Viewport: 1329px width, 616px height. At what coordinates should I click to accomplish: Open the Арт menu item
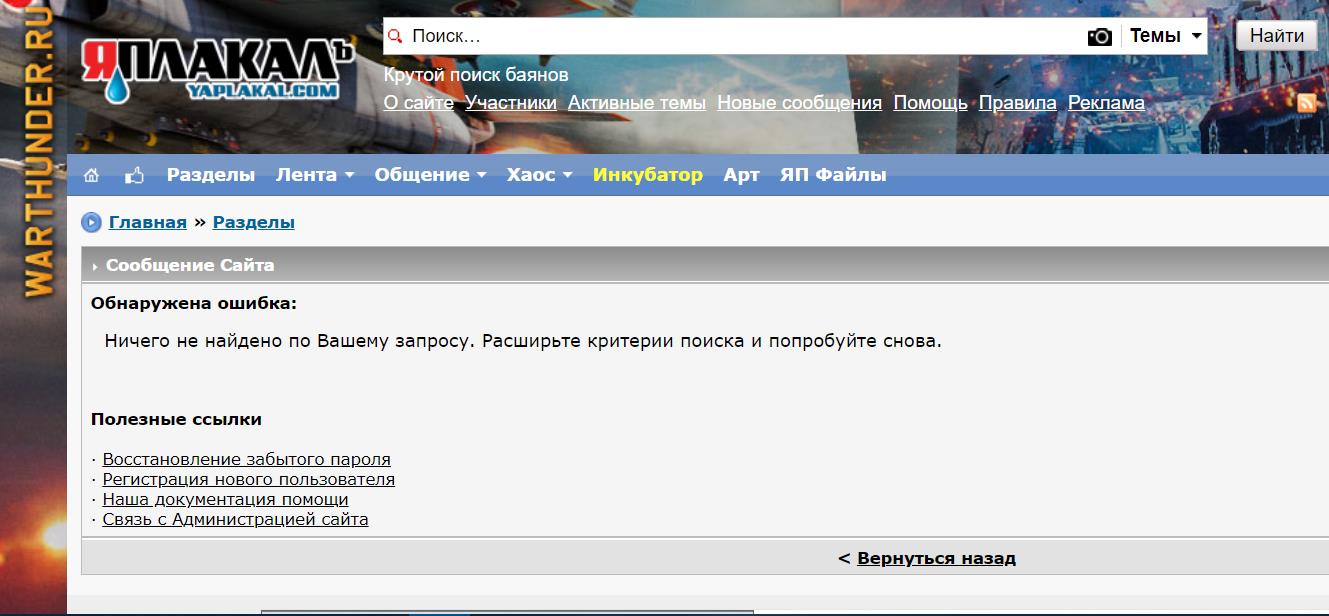pos(742,175)
